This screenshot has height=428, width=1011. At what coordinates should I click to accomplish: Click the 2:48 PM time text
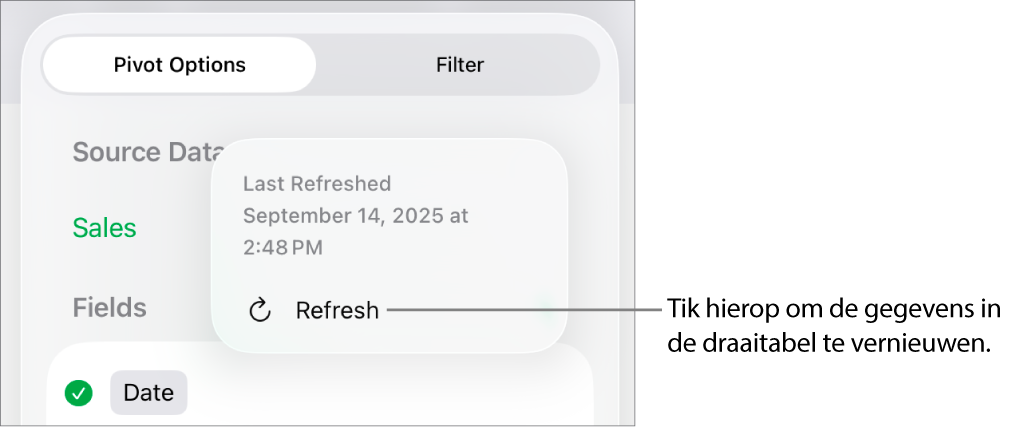pos(283,247)
